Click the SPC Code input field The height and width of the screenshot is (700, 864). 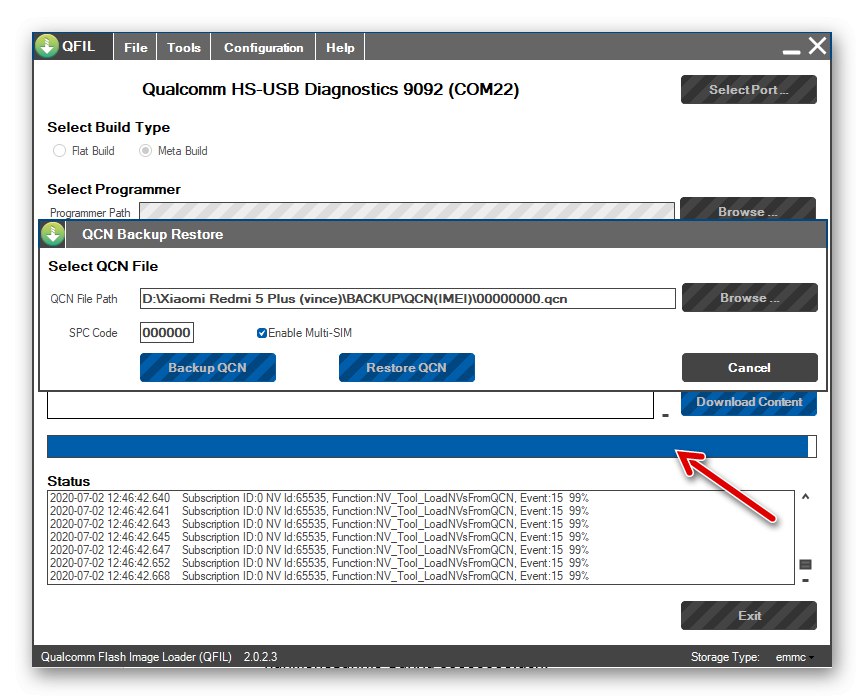pos(166,332)
